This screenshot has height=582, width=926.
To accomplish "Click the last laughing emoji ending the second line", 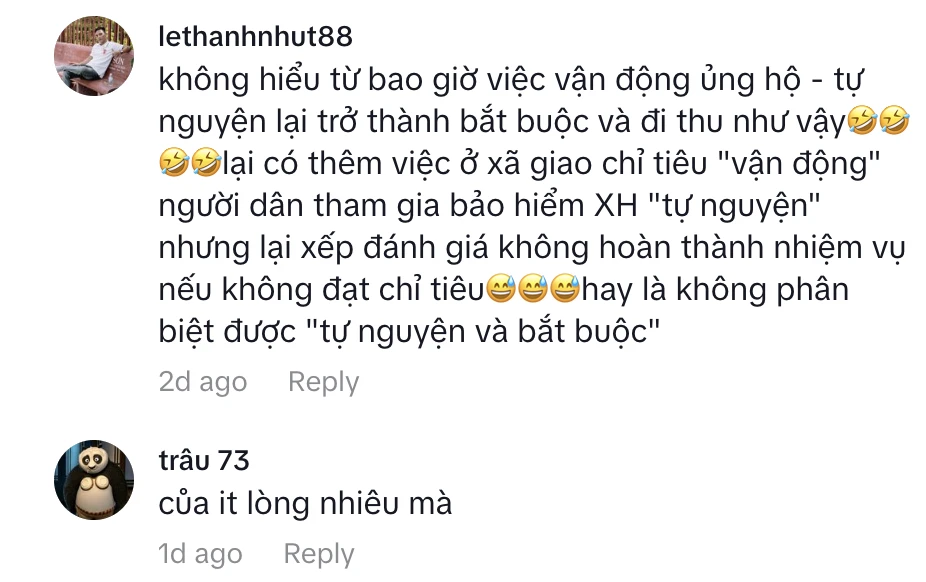I will (894, 121).
